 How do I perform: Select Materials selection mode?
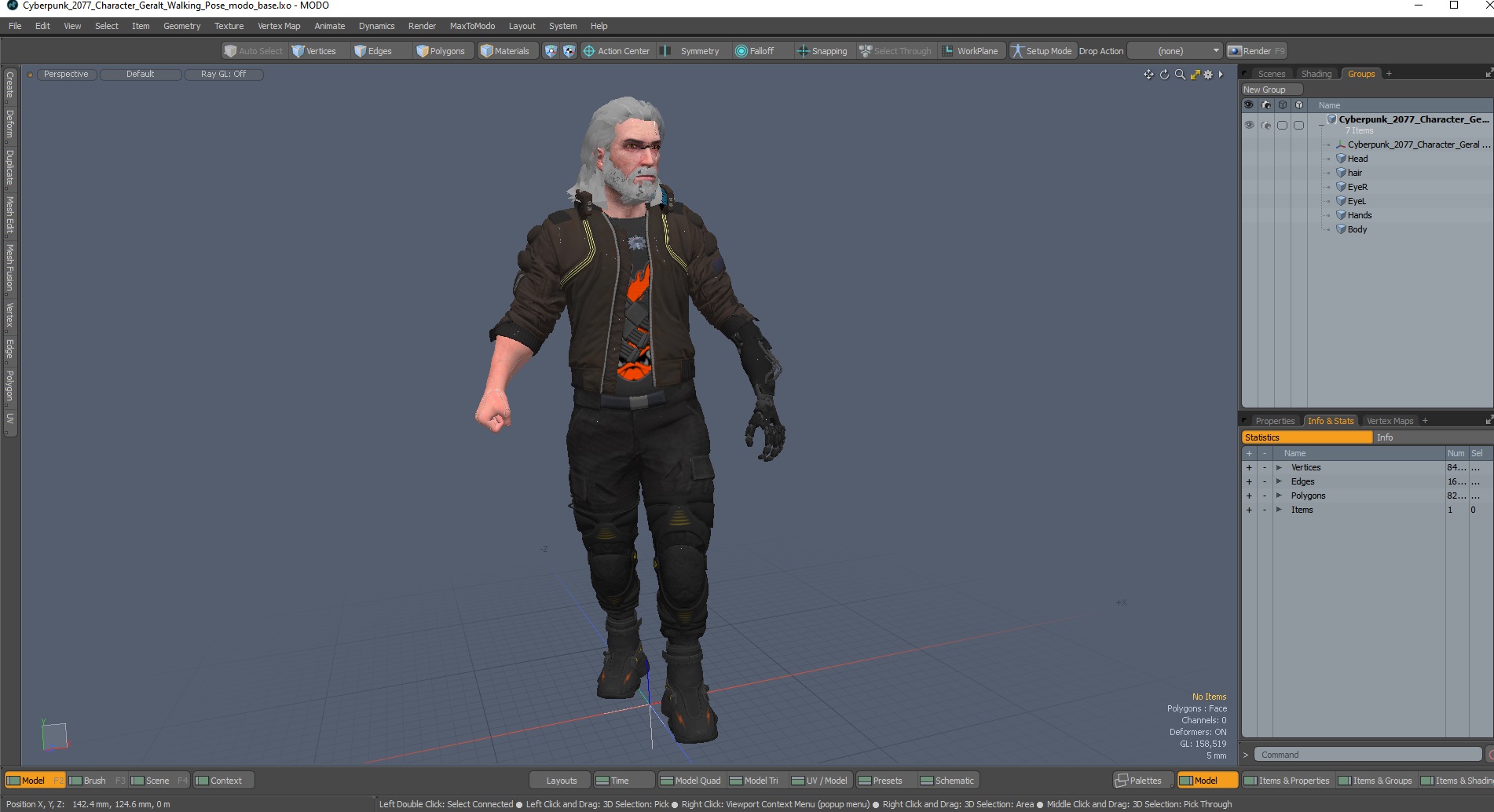pos(505,51)
